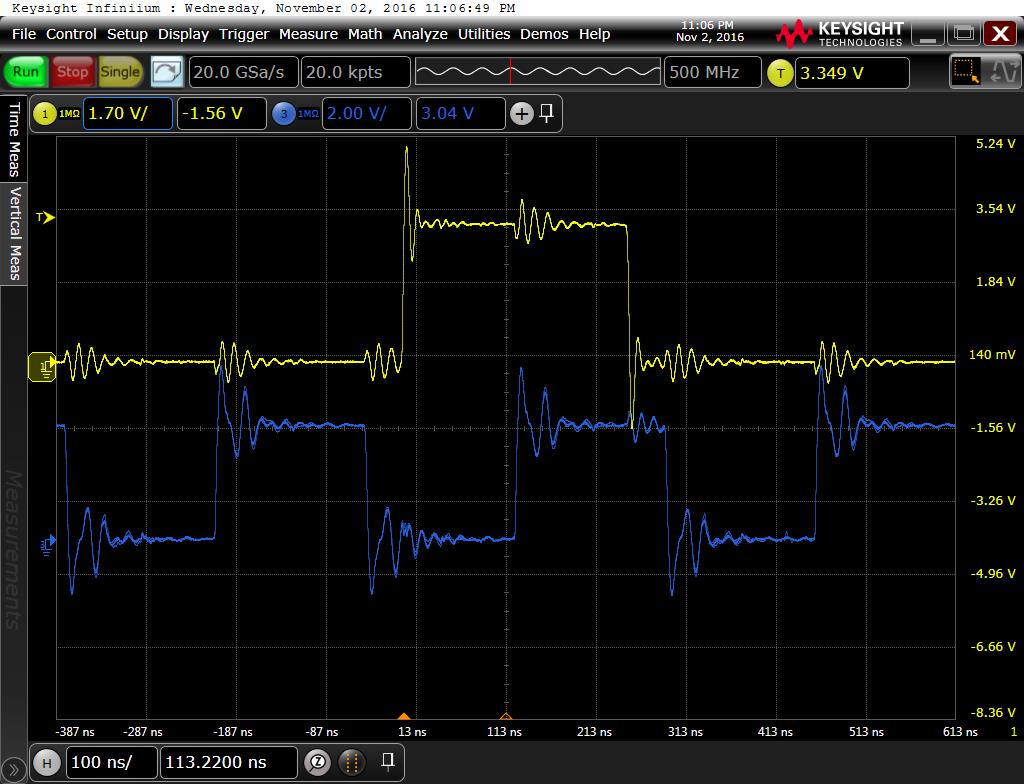Open the Time Meas side tab
Image resolution: width=1024 pixels, height=784 pixels.
coord(14,138)
